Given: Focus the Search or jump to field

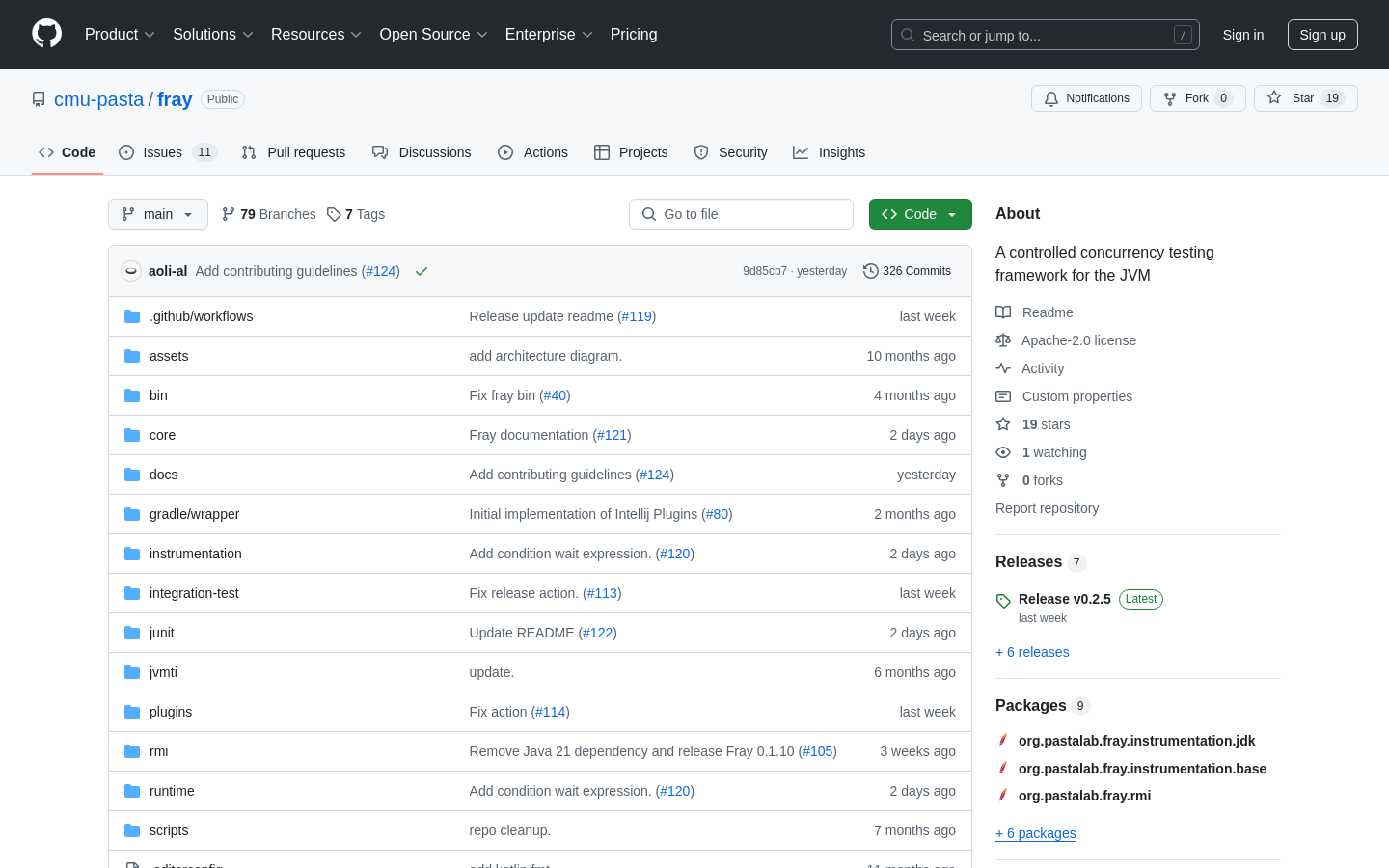Looking at the screenshot, I should [1046, 35].
